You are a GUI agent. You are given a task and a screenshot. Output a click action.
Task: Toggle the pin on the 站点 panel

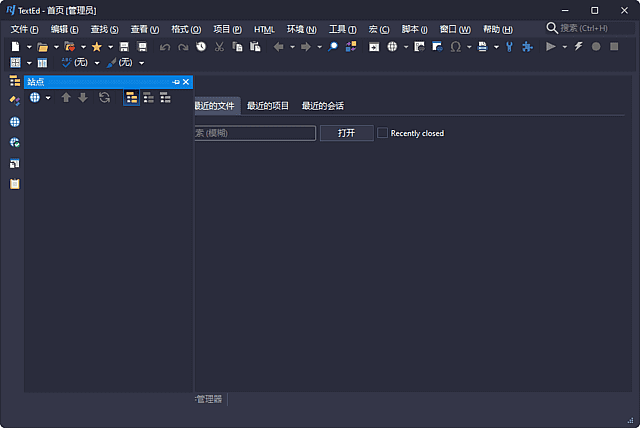pyautogui.click(x=175, y=82)
